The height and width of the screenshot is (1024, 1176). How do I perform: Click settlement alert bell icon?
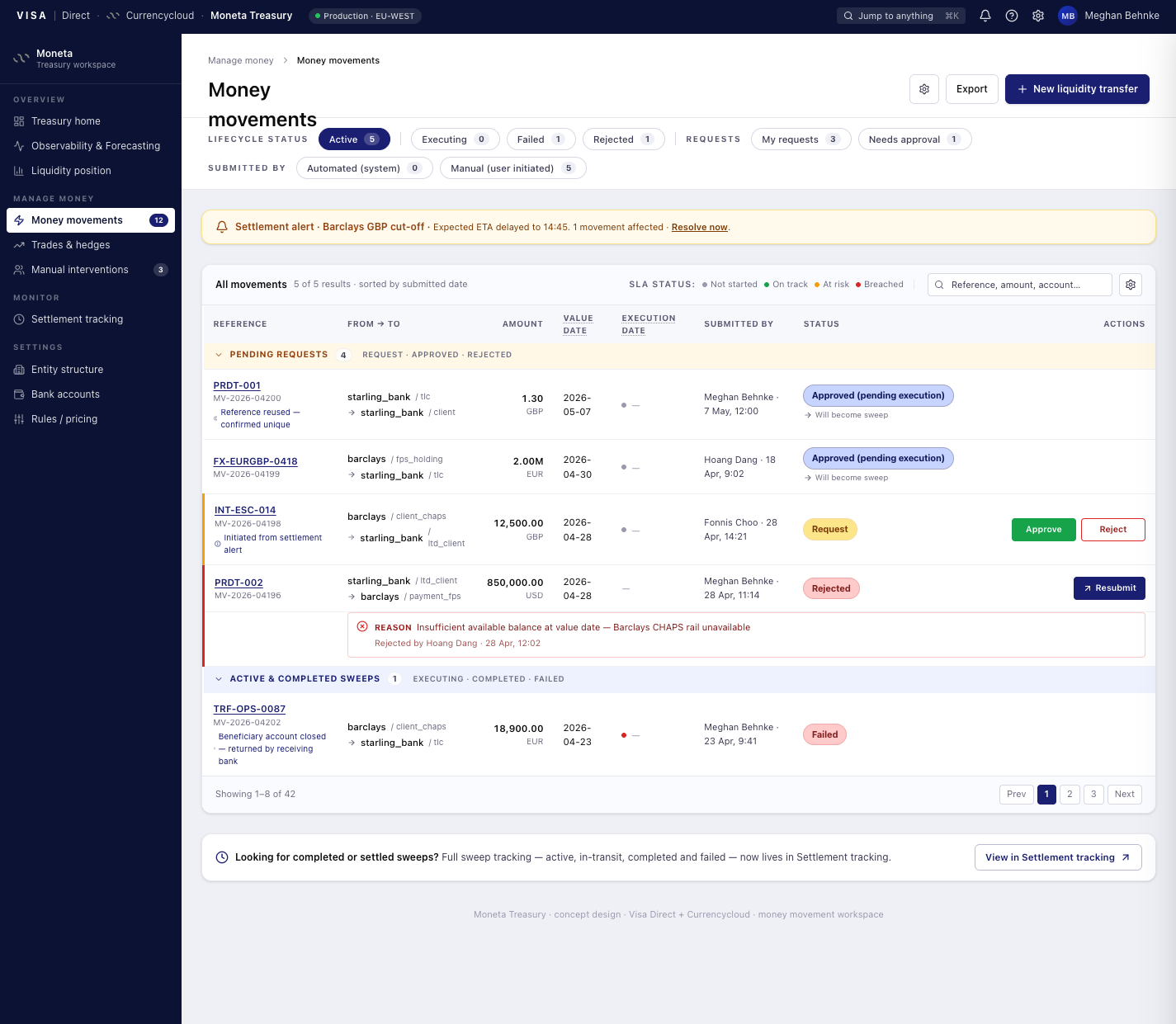222,227
